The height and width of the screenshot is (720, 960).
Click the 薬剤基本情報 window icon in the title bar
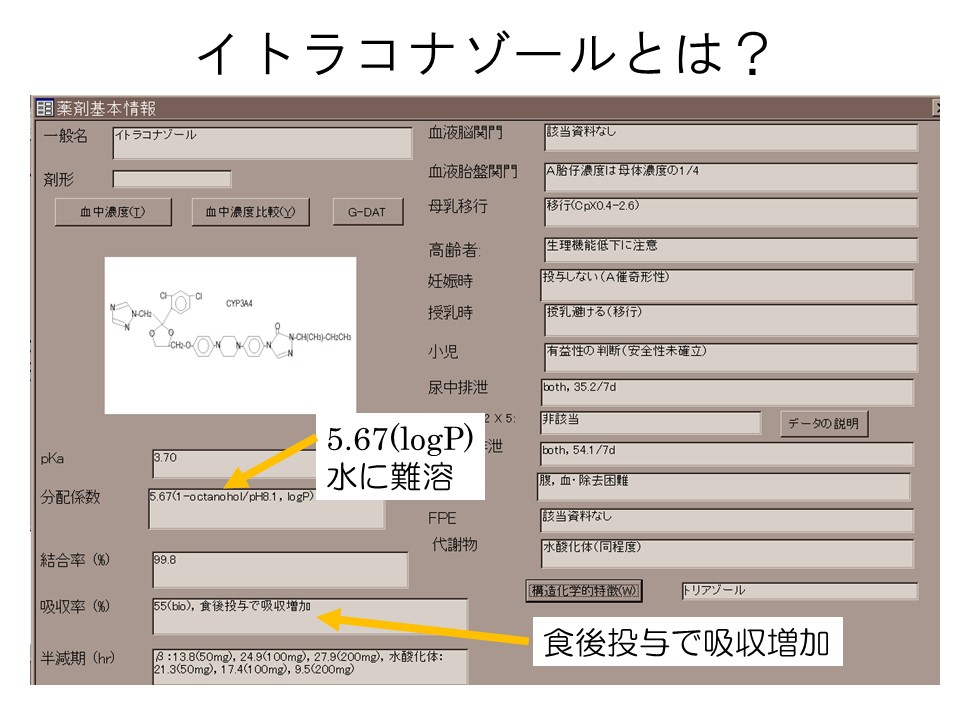(44, 108)
